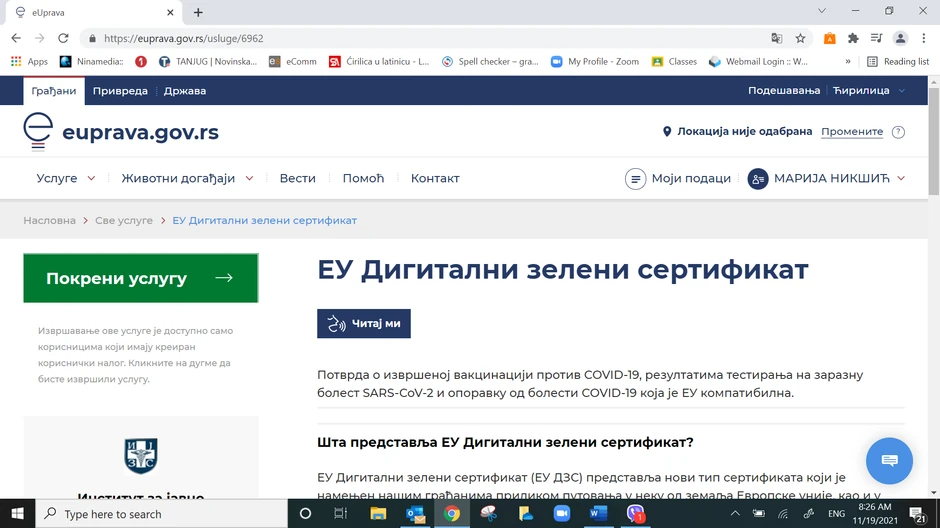The width and height of the screenshot is (940, 528).
Task: Open Word from taskbar
Action: click(598, 514)
